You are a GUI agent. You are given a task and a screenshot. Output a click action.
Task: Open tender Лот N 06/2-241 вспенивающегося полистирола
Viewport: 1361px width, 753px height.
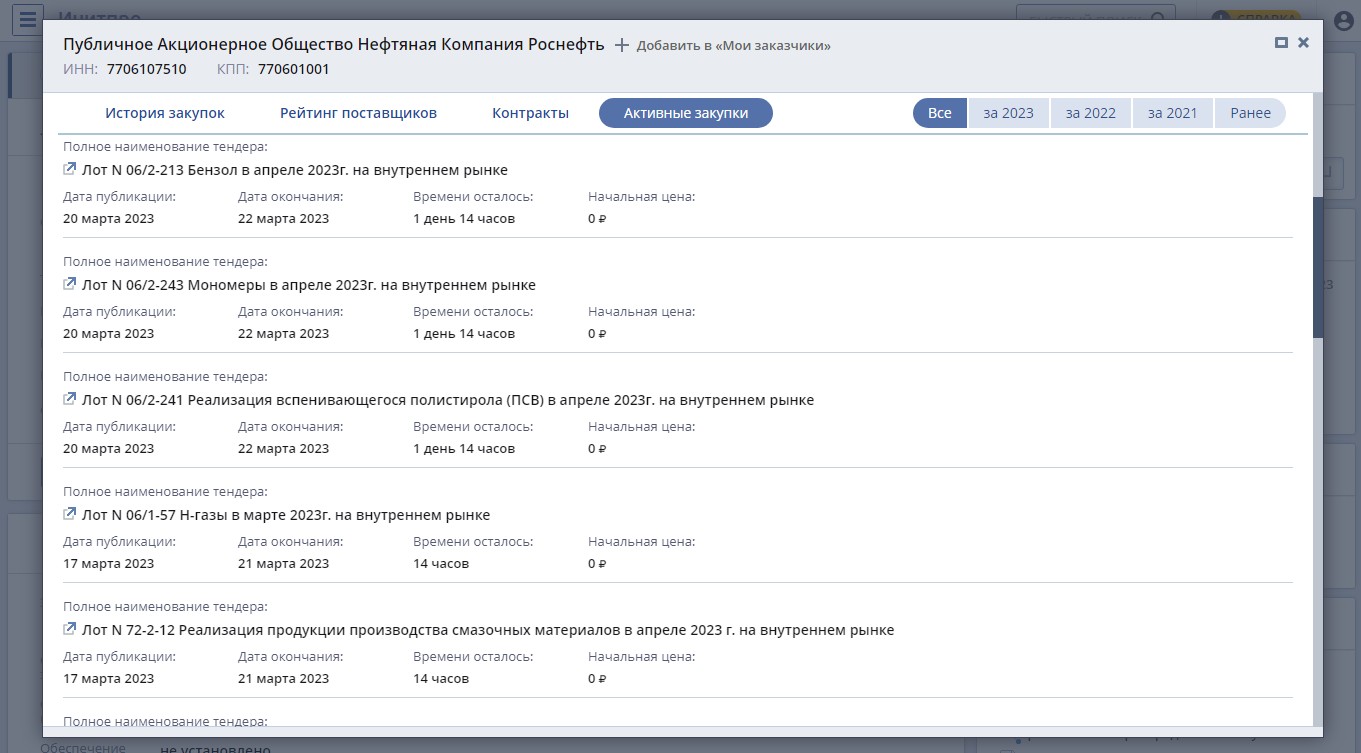click(448, 400)
